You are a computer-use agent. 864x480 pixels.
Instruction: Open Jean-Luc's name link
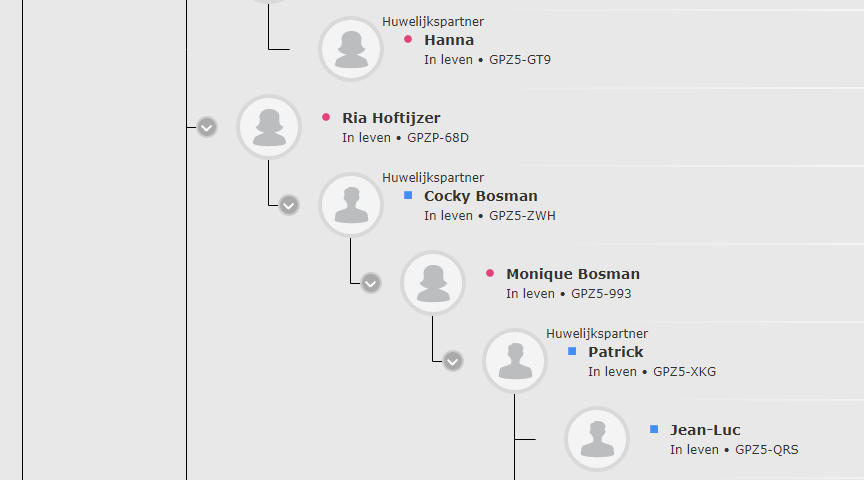(705, 430)
